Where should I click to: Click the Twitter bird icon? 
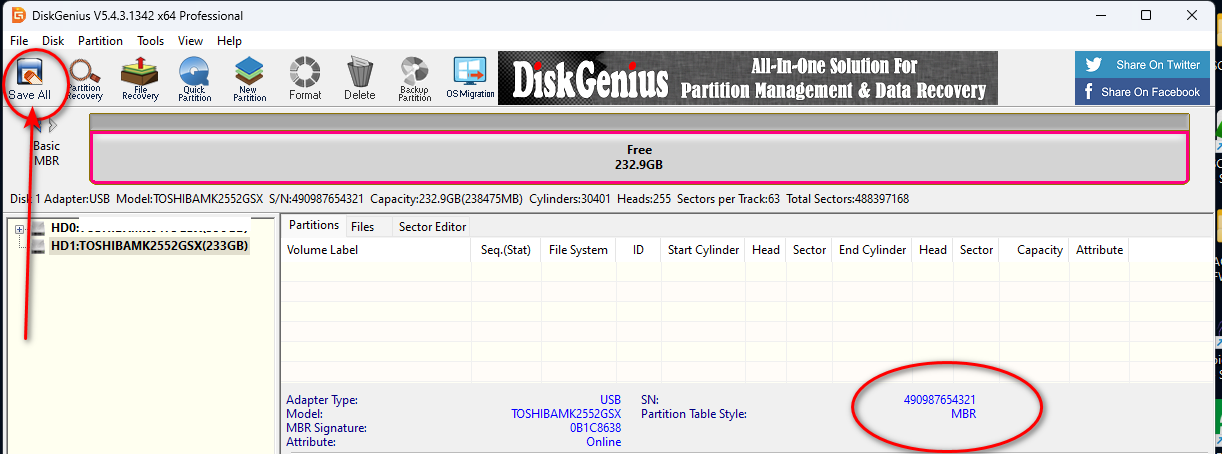[x=1094, y=65]
